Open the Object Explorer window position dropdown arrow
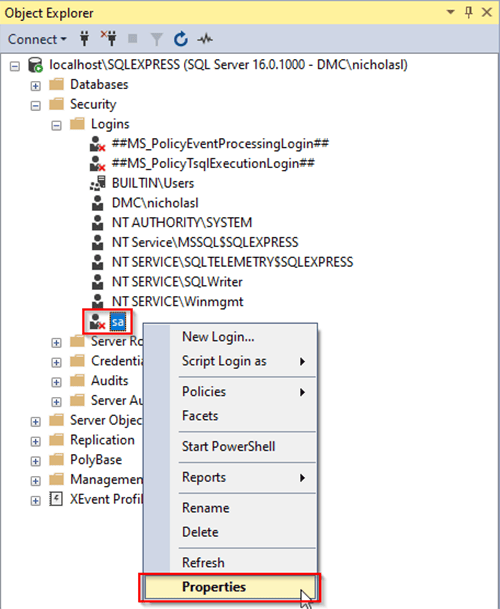 point(450,12)
